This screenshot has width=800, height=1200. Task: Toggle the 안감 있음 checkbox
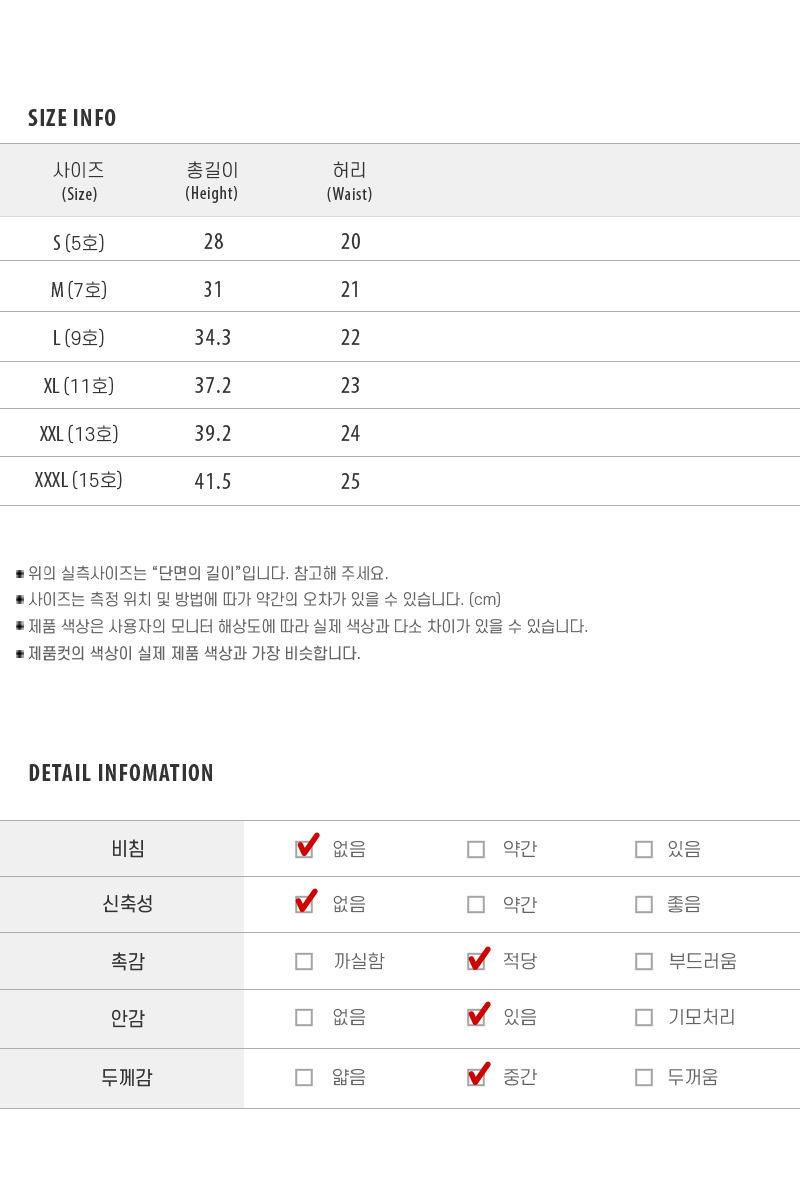coord(476,1017)
